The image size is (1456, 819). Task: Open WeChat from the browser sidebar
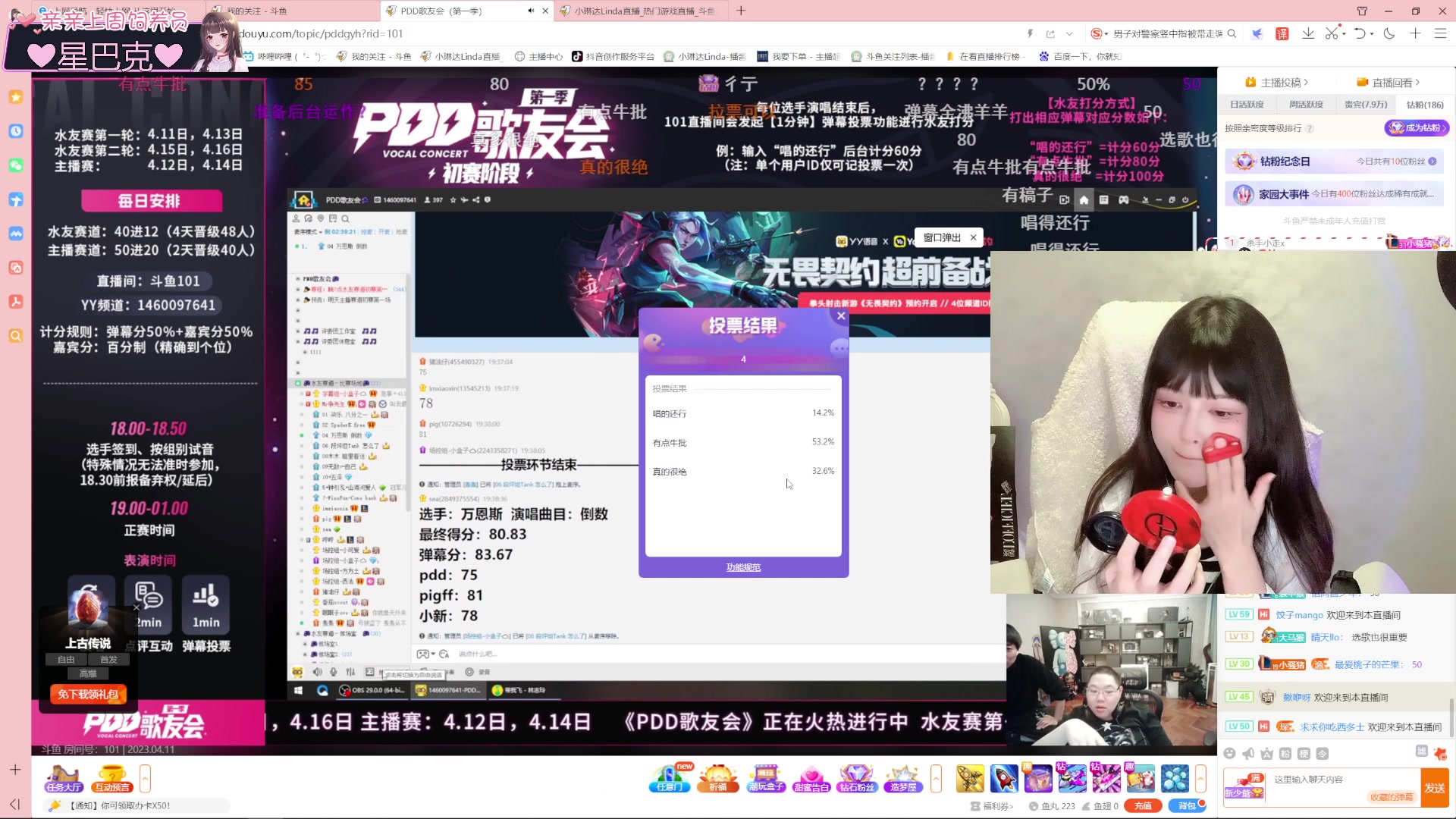click(16, 165)
